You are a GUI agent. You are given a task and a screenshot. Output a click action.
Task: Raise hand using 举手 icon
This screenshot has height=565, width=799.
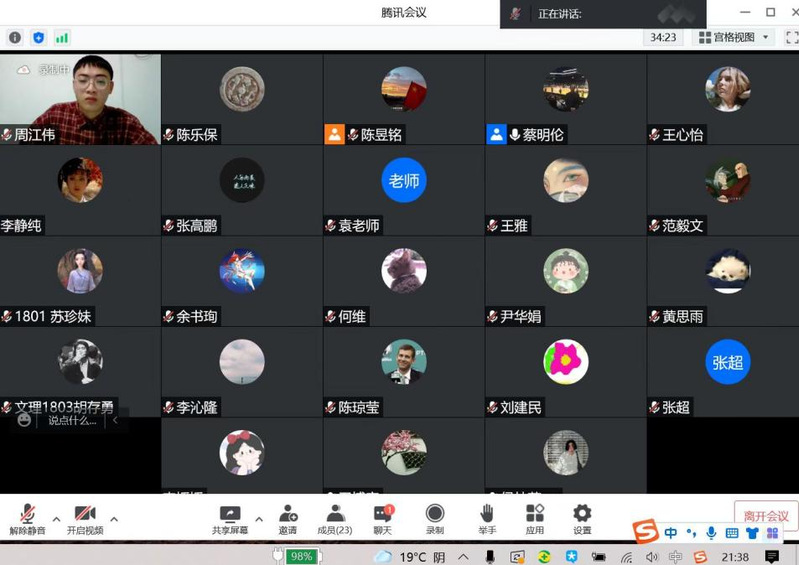click(486, 514)
